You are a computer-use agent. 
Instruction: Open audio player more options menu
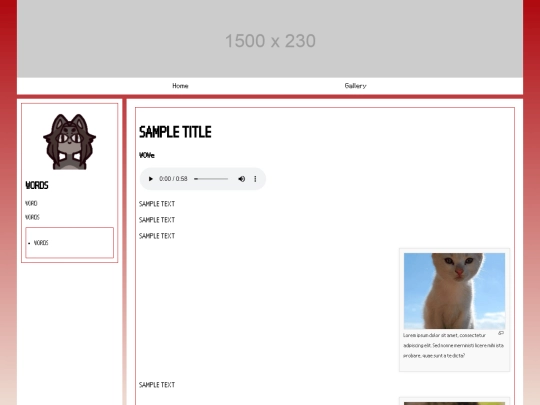click(255, 179)
